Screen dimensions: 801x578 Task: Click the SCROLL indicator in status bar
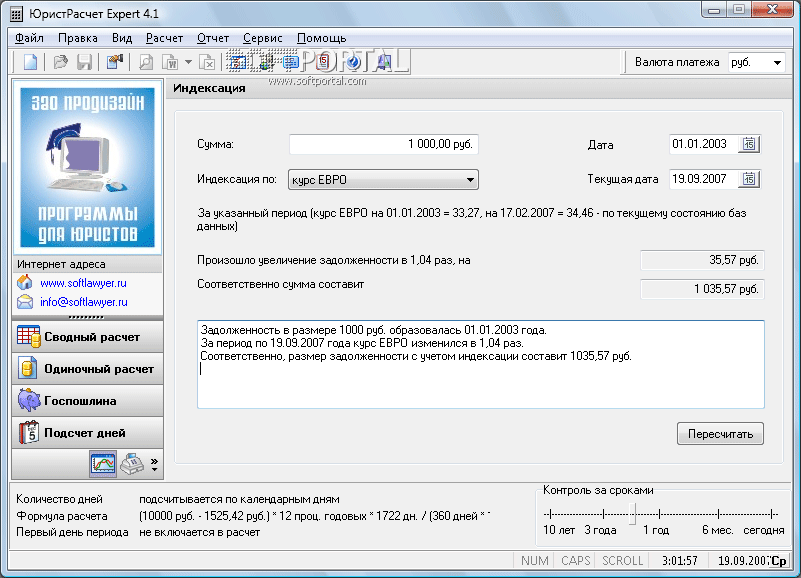(622, 561)
